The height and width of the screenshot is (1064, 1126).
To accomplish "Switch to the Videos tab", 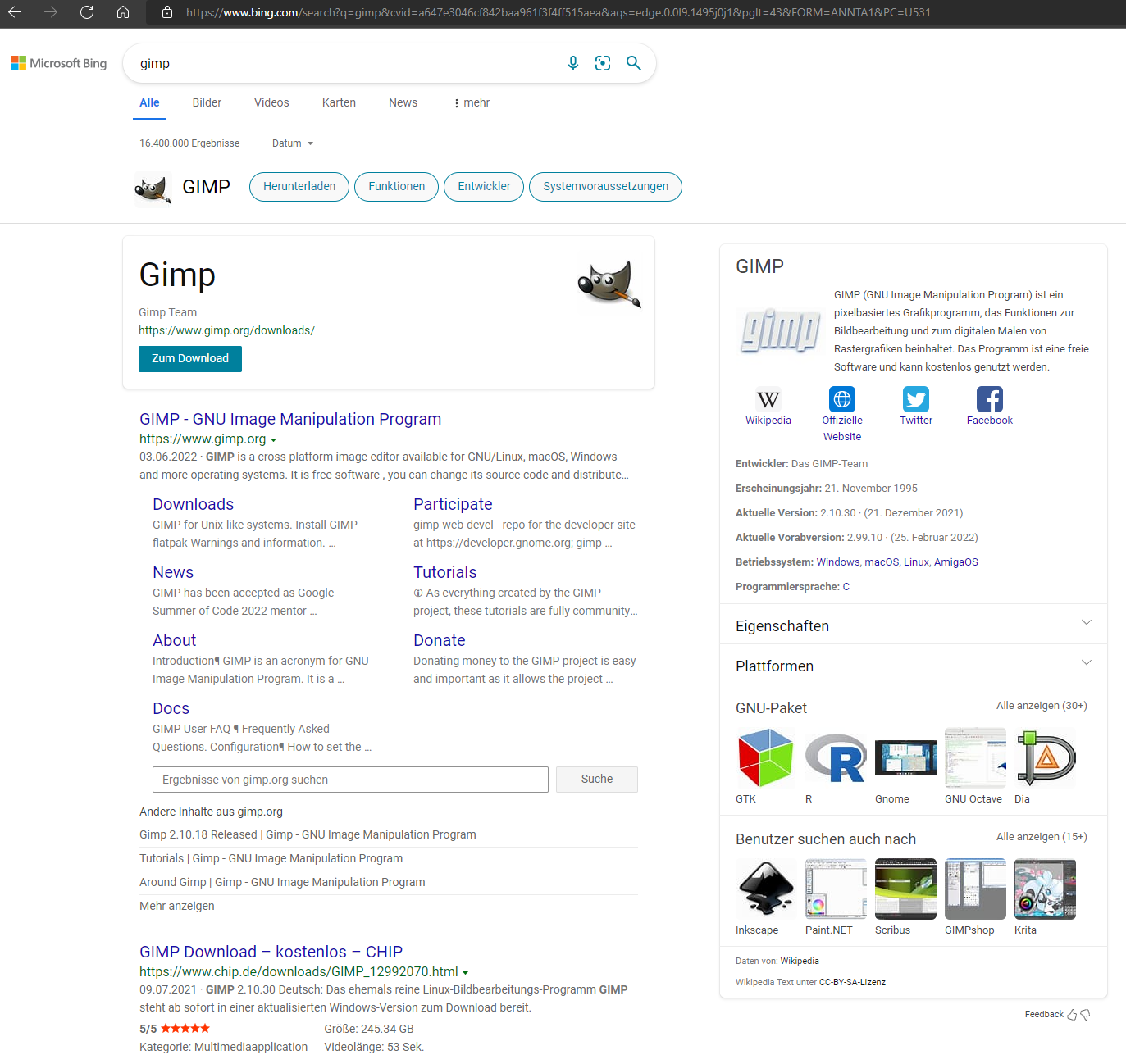I will 271,102.
